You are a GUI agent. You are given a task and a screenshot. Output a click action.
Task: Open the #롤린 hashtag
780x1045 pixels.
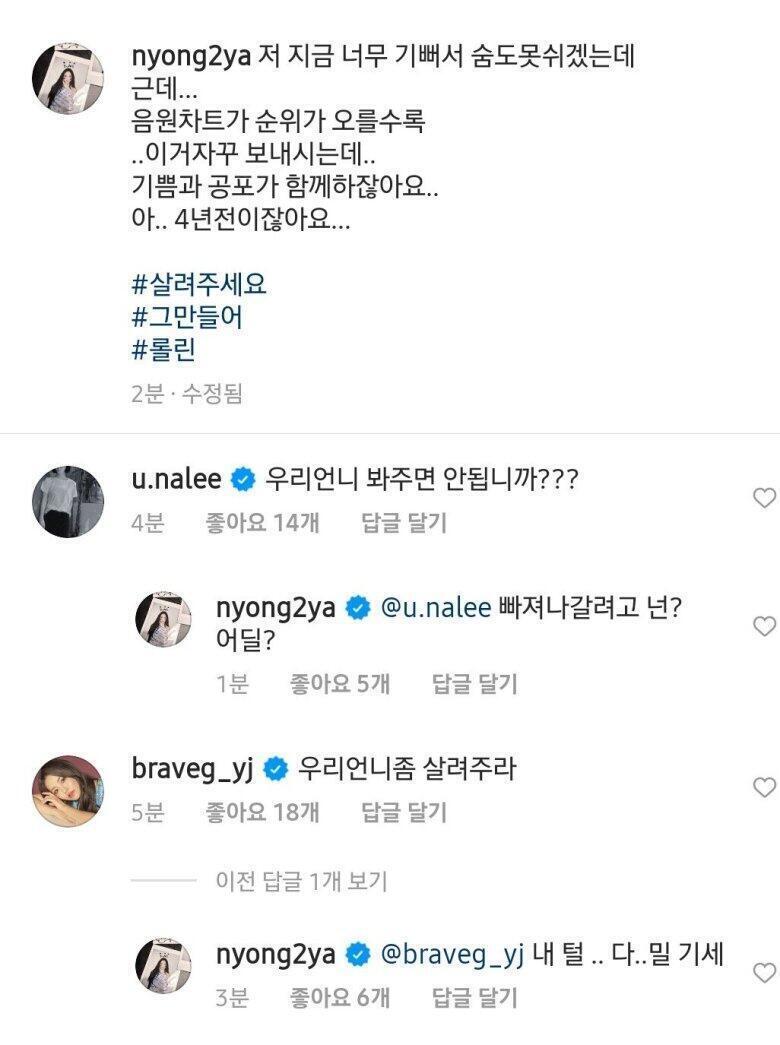pos(163,349)
